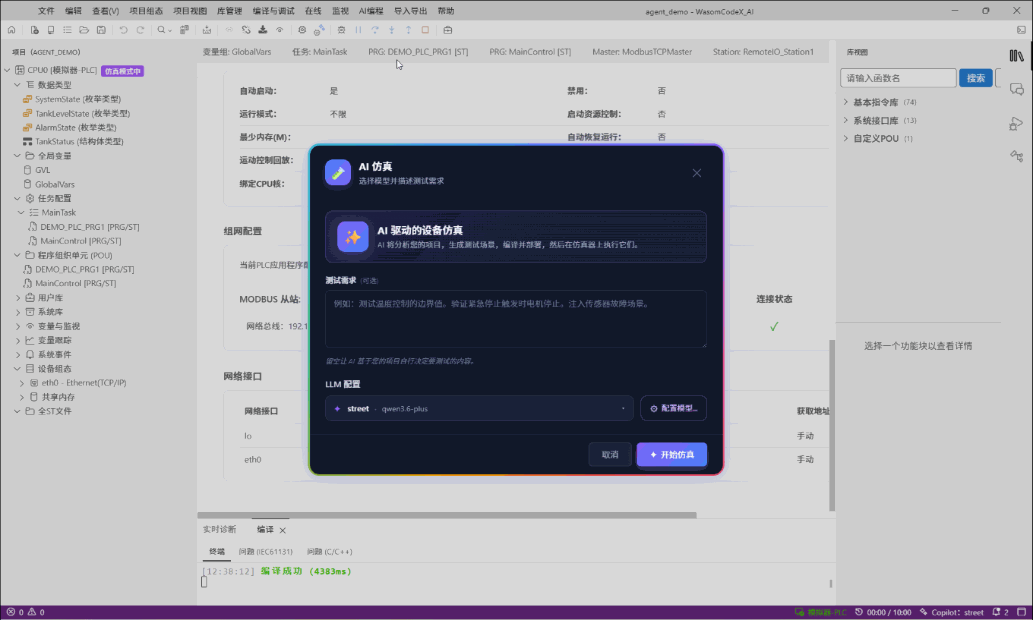Click 00:00 / 10:00 timer in status bar

click(x=883, y=612)
